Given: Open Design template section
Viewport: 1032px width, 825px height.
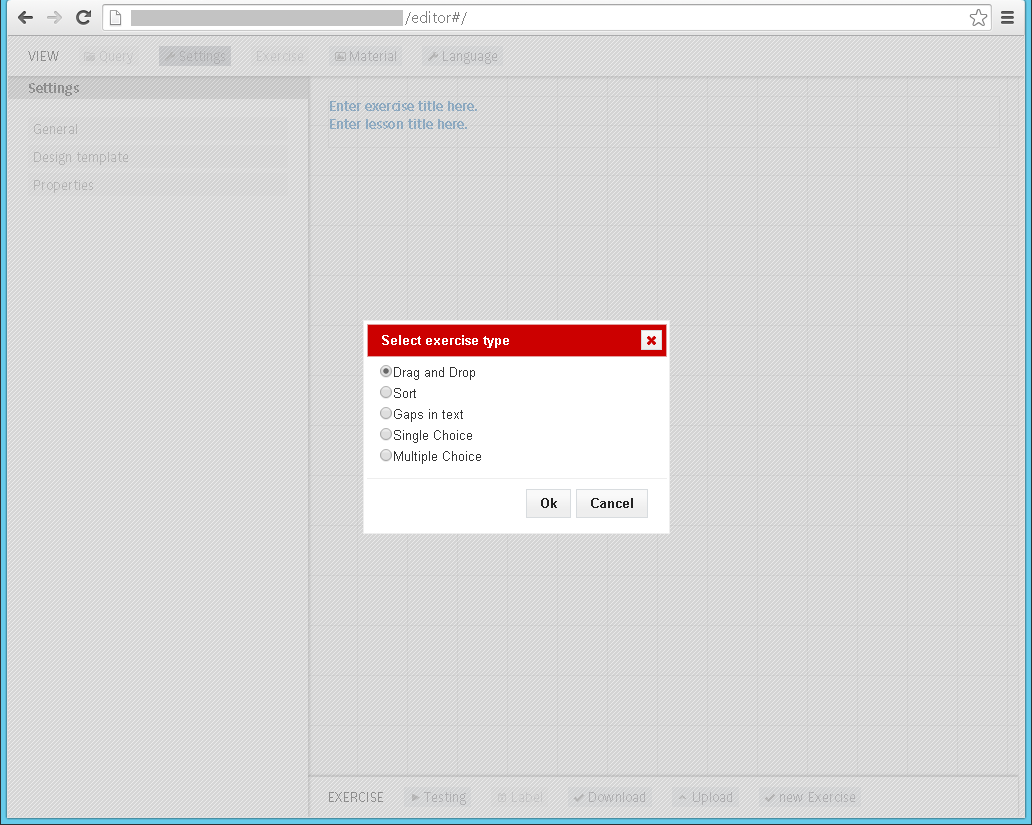Looking at the screenshot, I should pos(158,157).
